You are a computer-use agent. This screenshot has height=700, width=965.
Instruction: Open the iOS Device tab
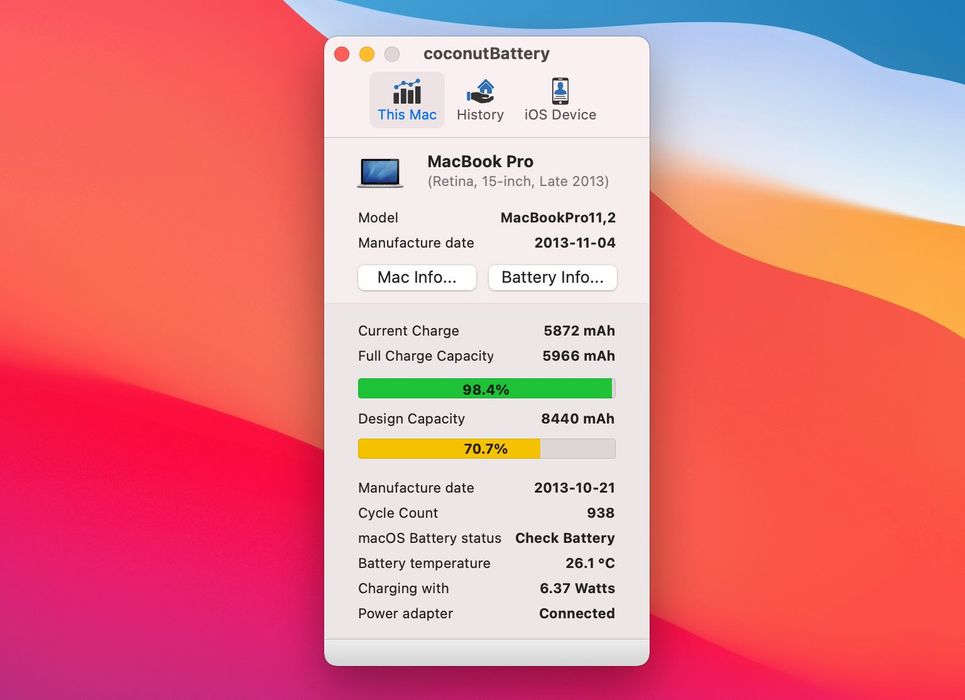[560, 100]
